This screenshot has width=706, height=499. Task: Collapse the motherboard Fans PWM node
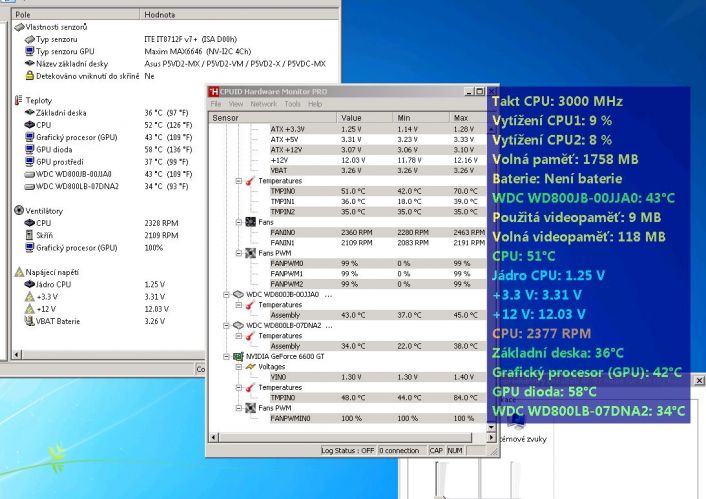pos(239,253)
